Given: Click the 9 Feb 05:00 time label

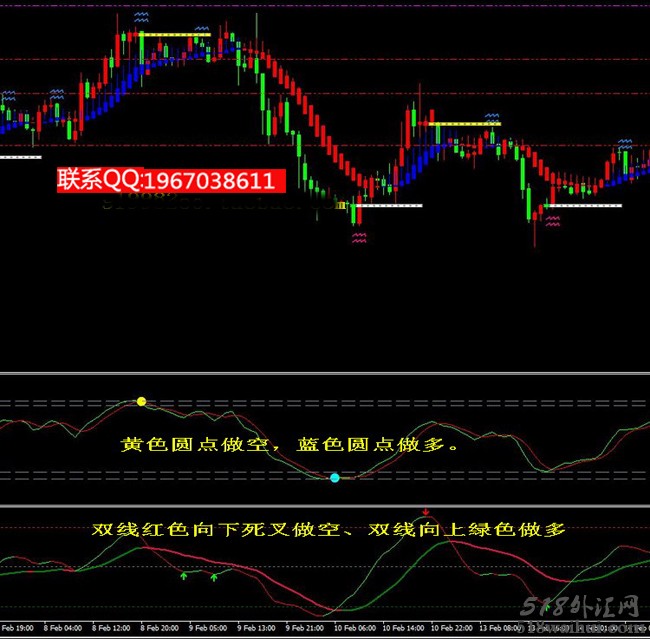Looking at the screenshot, I should [208, 628].
